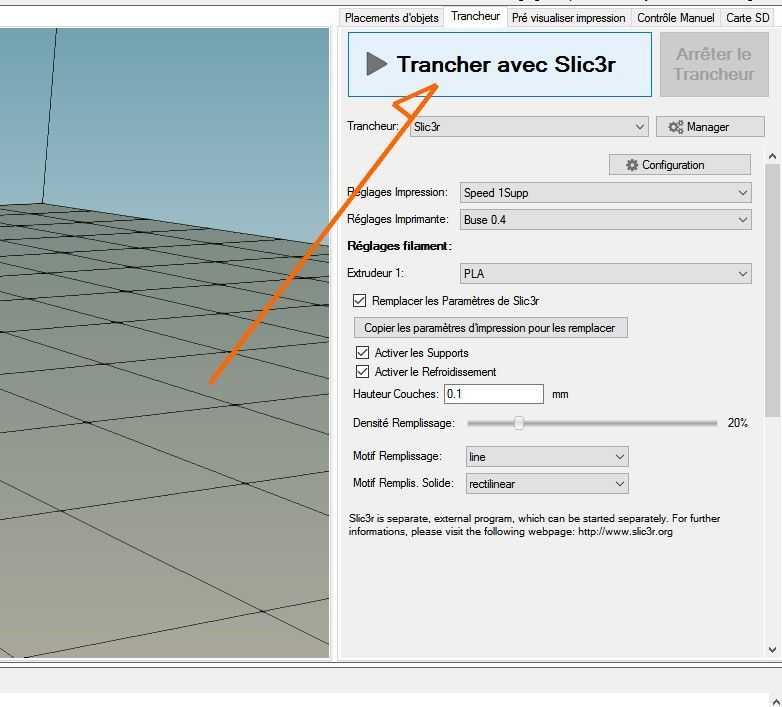Click scroll up arrow of slicer settings panel

point(773,156)
